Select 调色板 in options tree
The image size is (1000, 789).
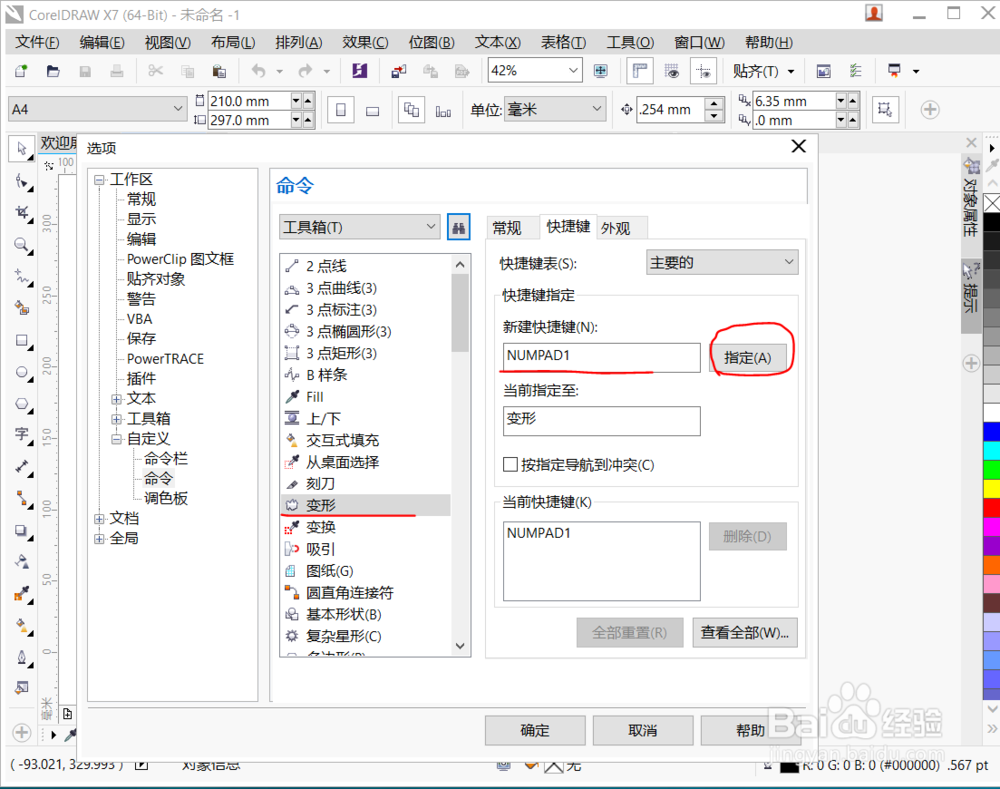166,498
